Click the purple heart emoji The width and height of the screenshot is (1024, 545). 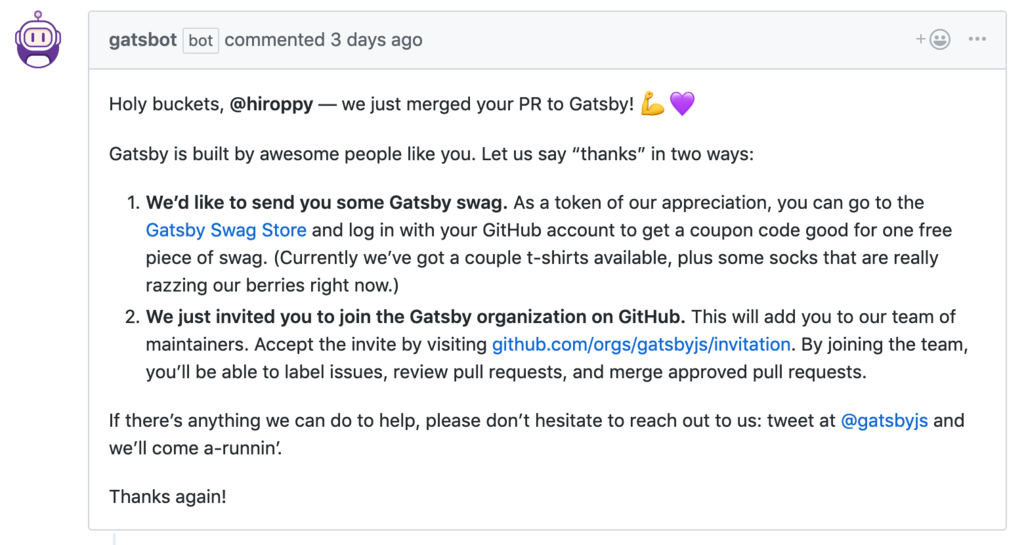[x=682, y=104]
